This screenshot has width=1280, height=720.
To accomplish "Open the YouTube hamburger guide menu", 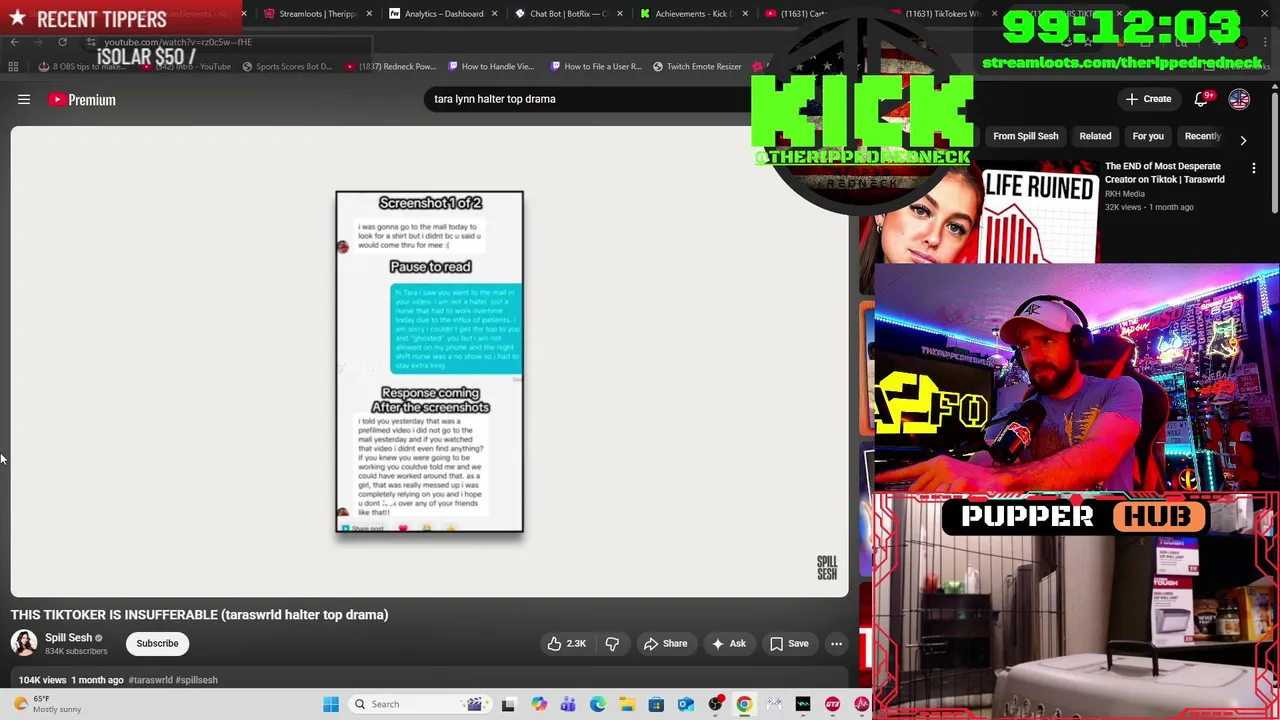I will pos(24,99).
